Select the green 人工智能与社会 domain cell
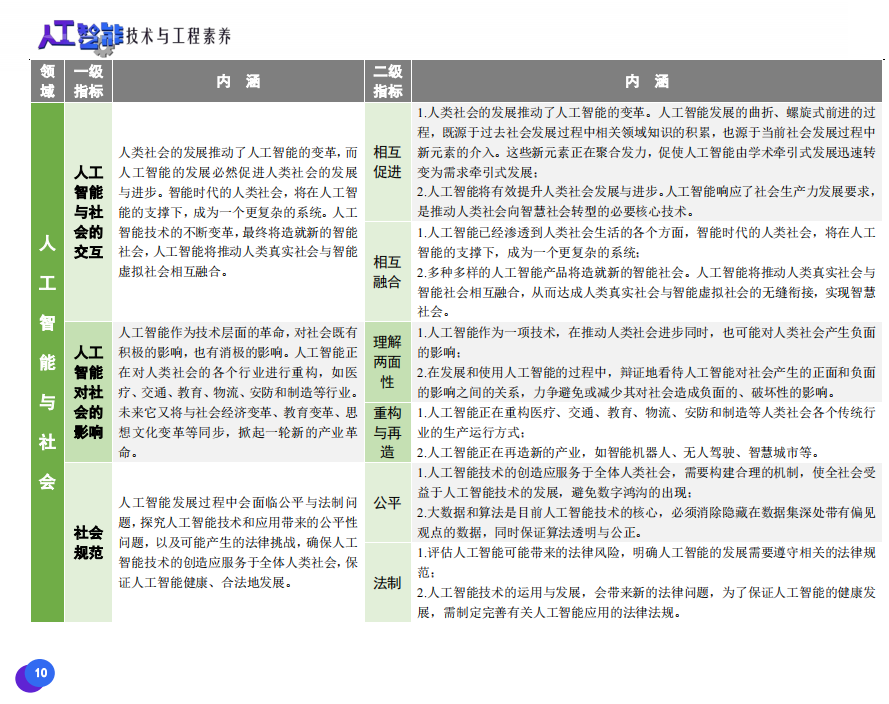 (x=47, y=361)
